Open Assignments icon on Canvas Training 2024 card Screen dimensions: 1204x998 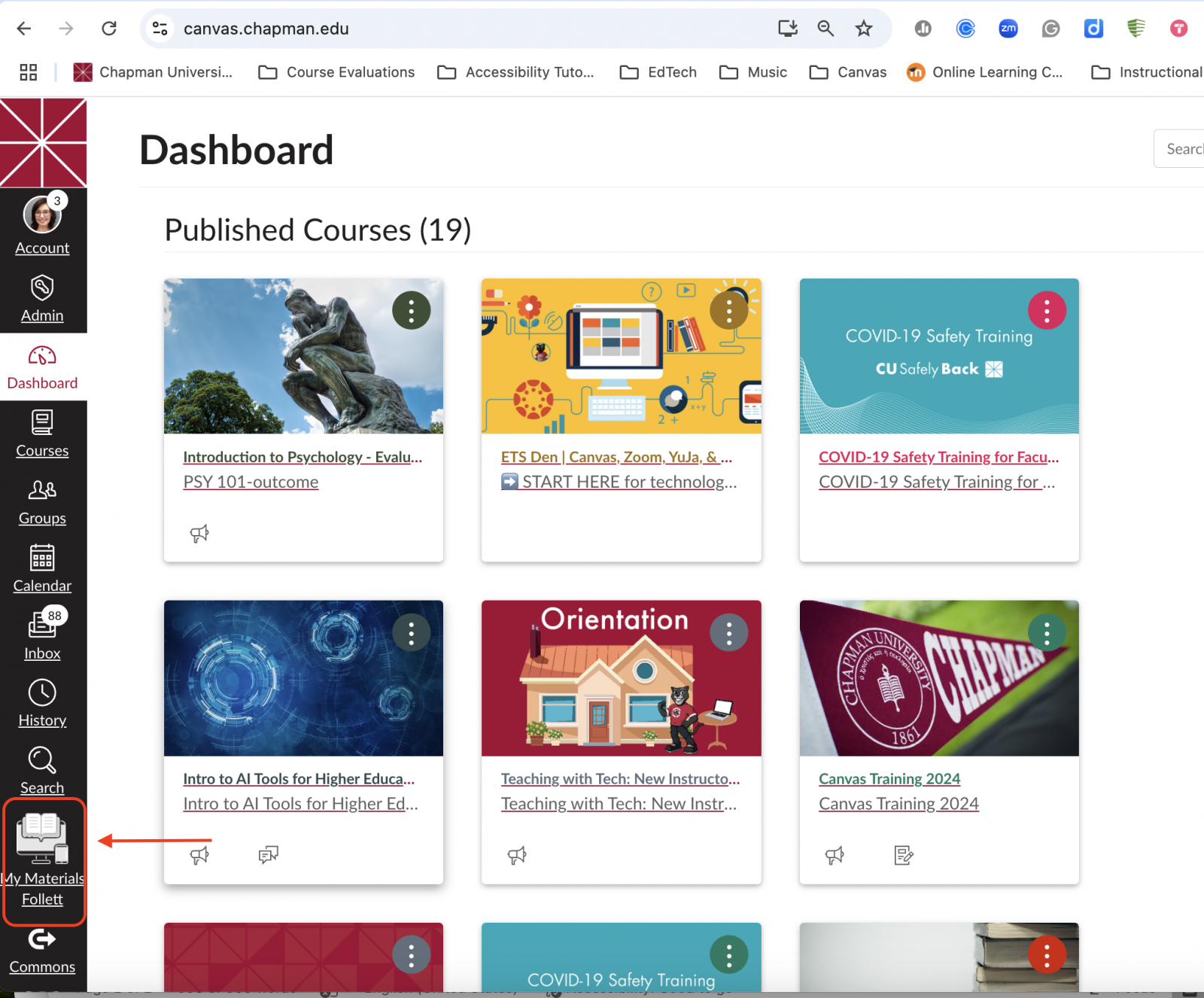coord(903,855)
